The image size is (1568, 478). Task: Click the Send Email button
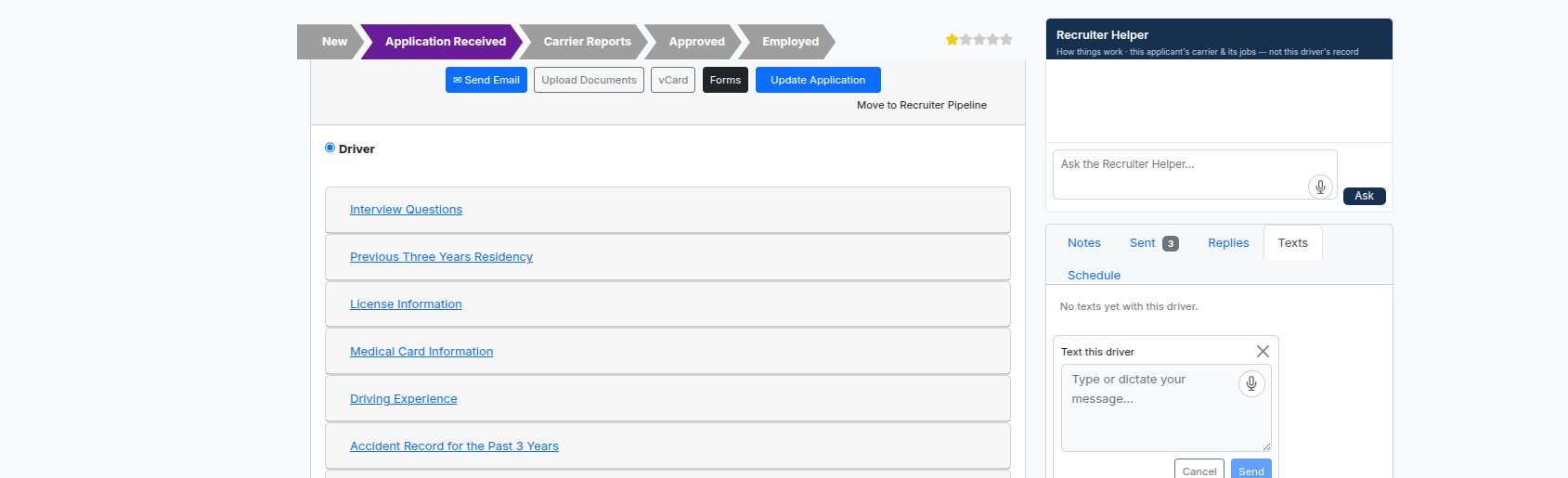486,80
